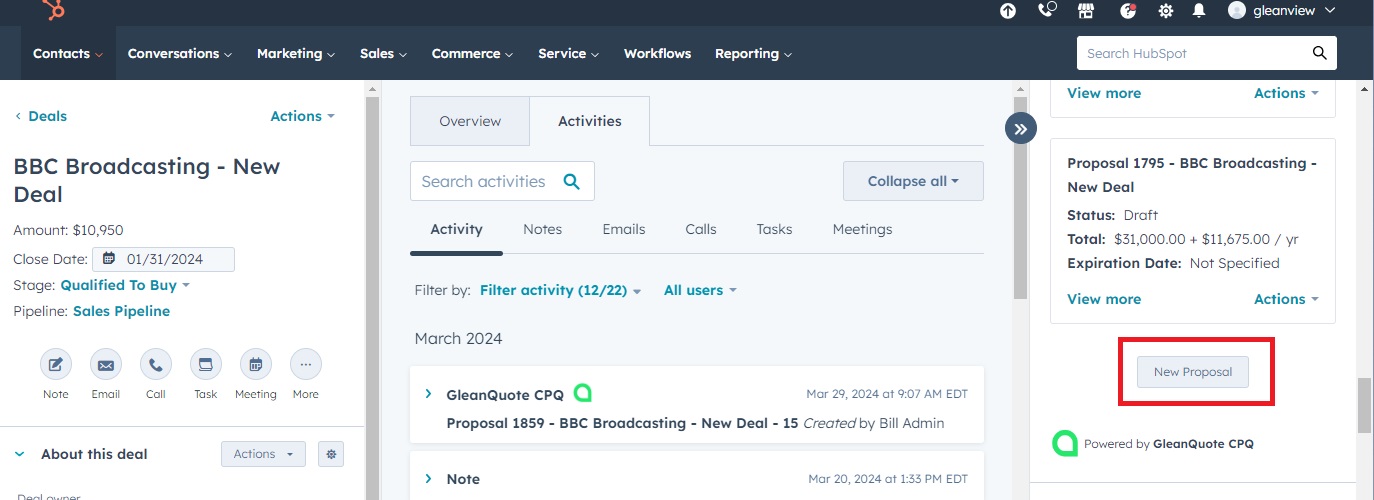The height and width of the screenshot is (500, 1374).
Task: Click View more under Proposal 1795
Action: click(x=1104, y=299)
